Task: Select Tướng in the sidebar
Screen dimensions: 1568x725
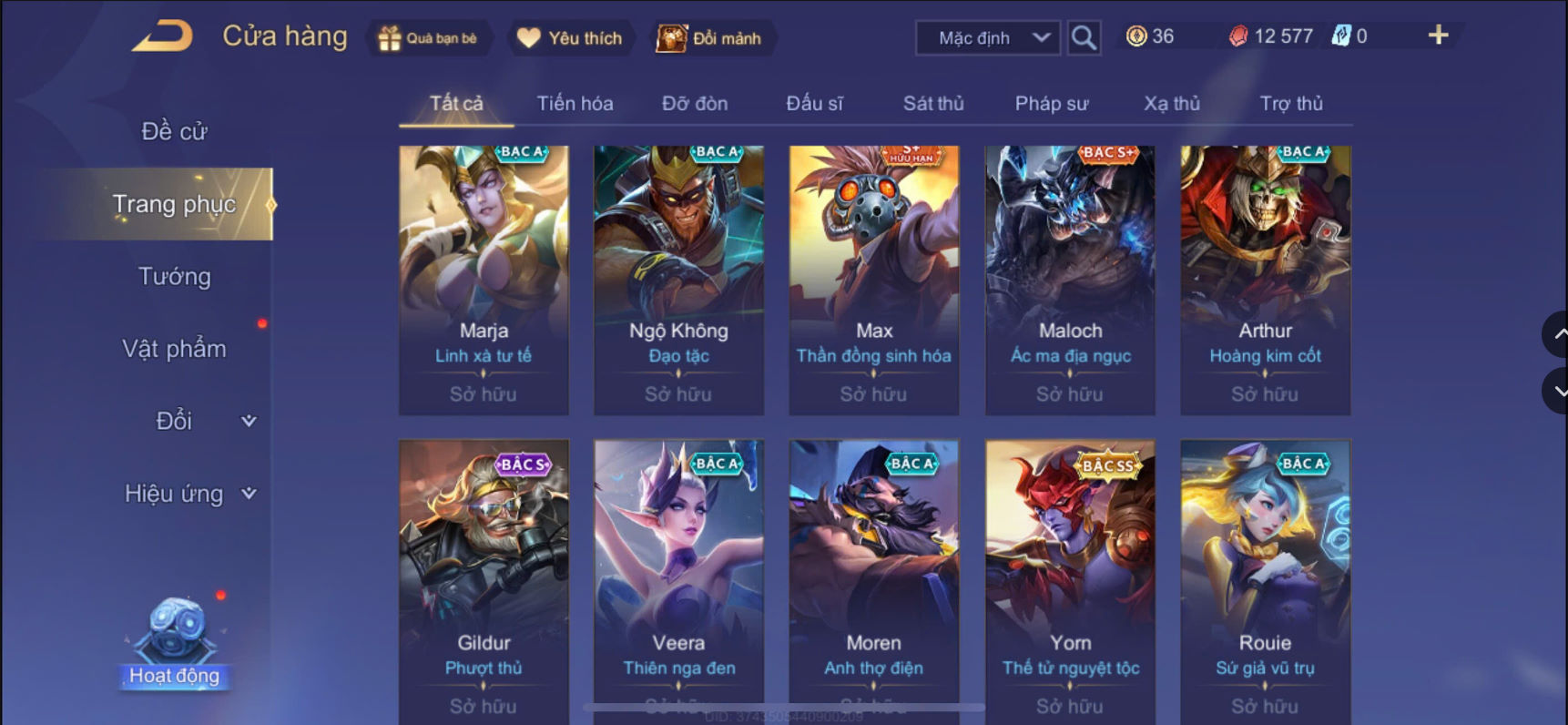Action: click(174, 276)
